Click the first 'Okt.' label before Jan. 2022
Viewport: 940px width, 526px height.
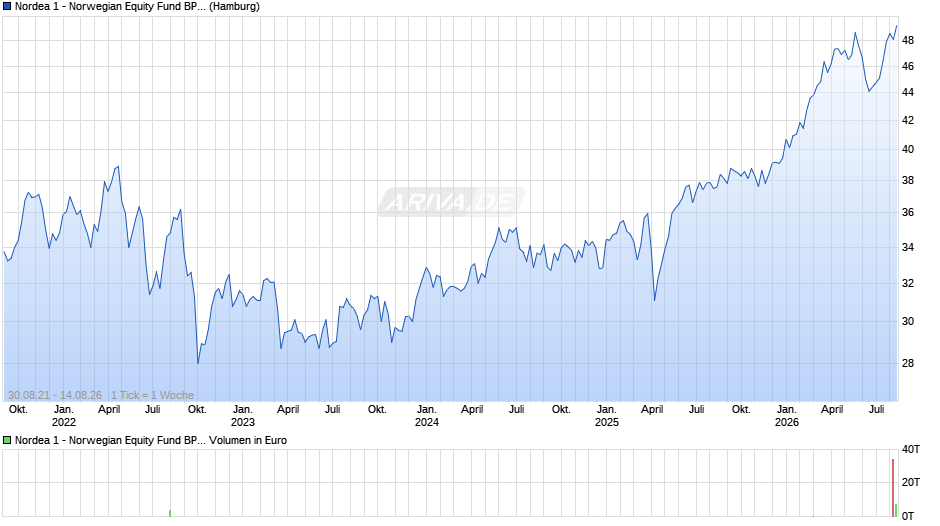pyautogui.click(x=18, y=409)
